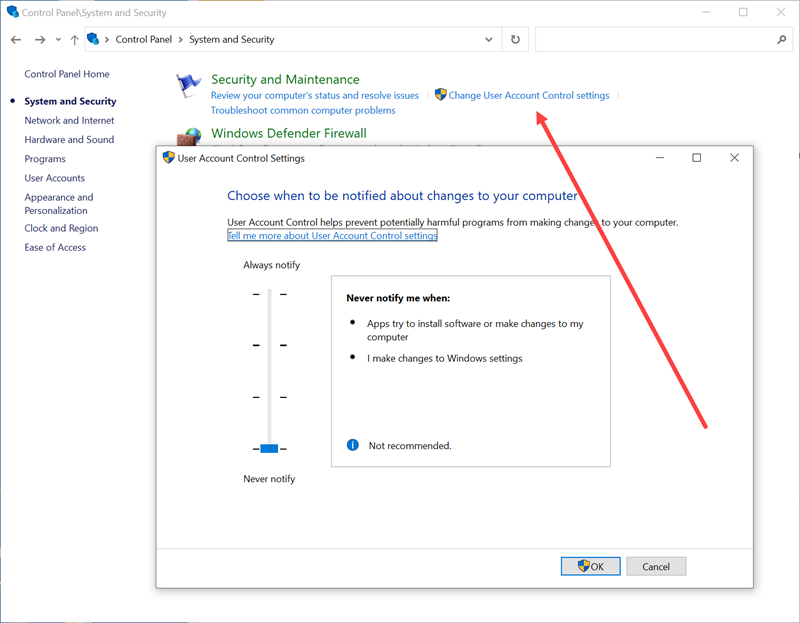800x623 pixels.
Task: Click 'I make changes to Windows settings' text
Action: tap(444, 358)
